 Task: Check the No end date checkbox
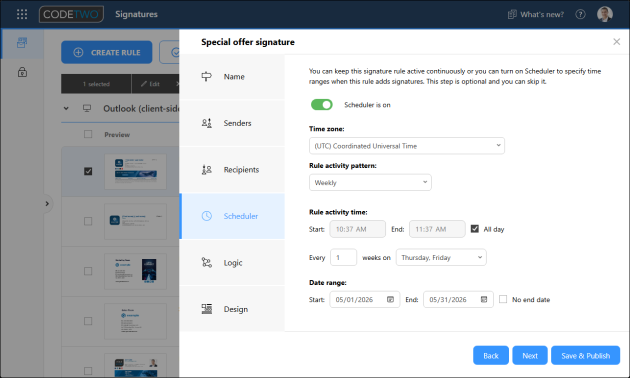pyautogui.click(x=503, y=299)
